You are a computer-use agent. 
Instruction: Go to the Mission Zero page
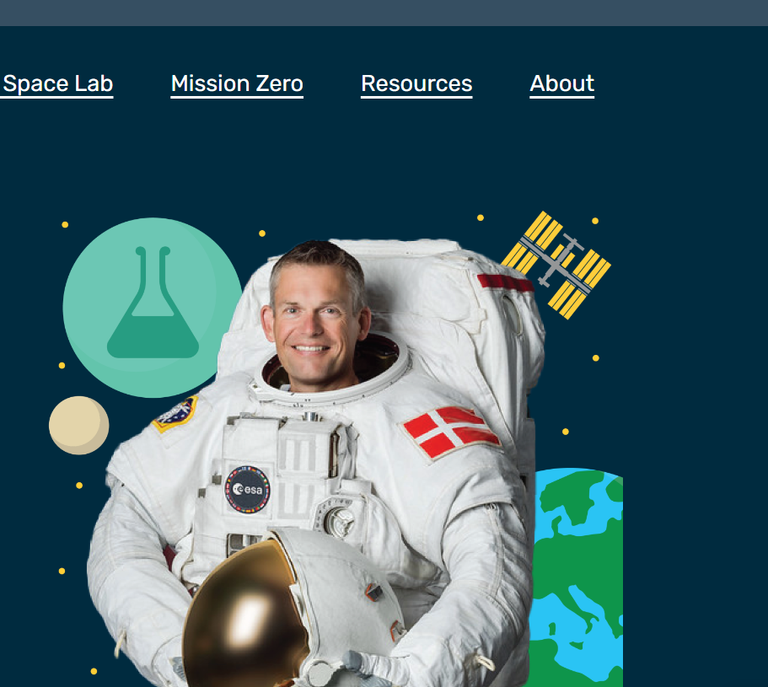point(237,84)
